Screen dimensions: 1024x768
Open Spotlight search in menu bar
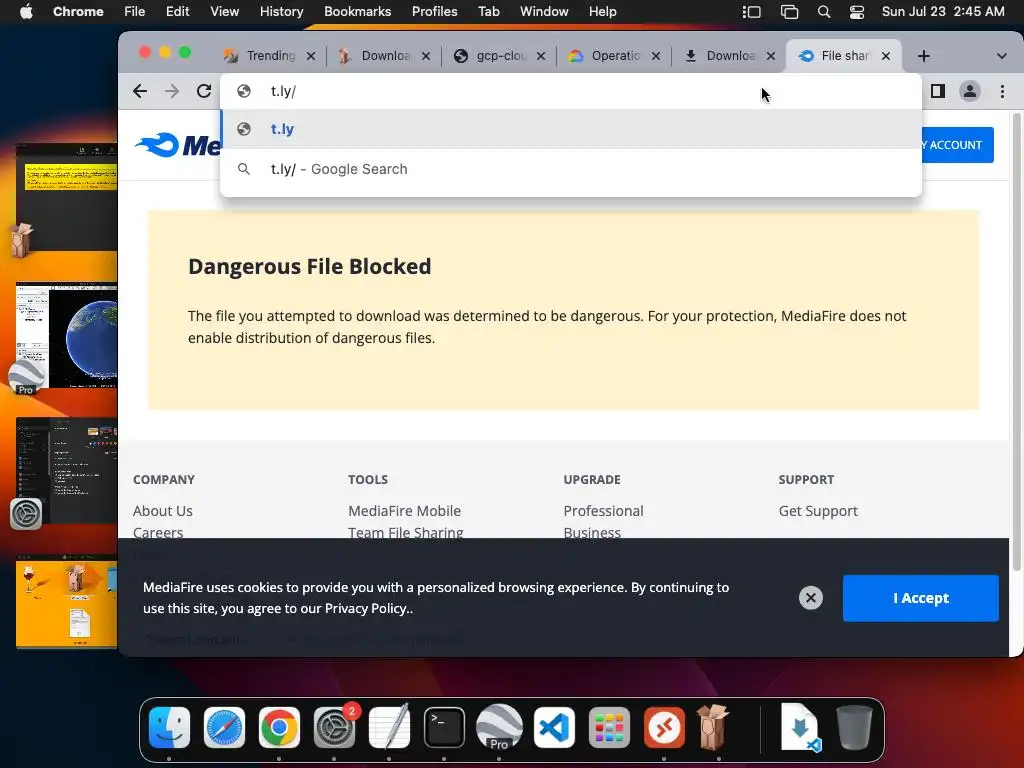824,12
